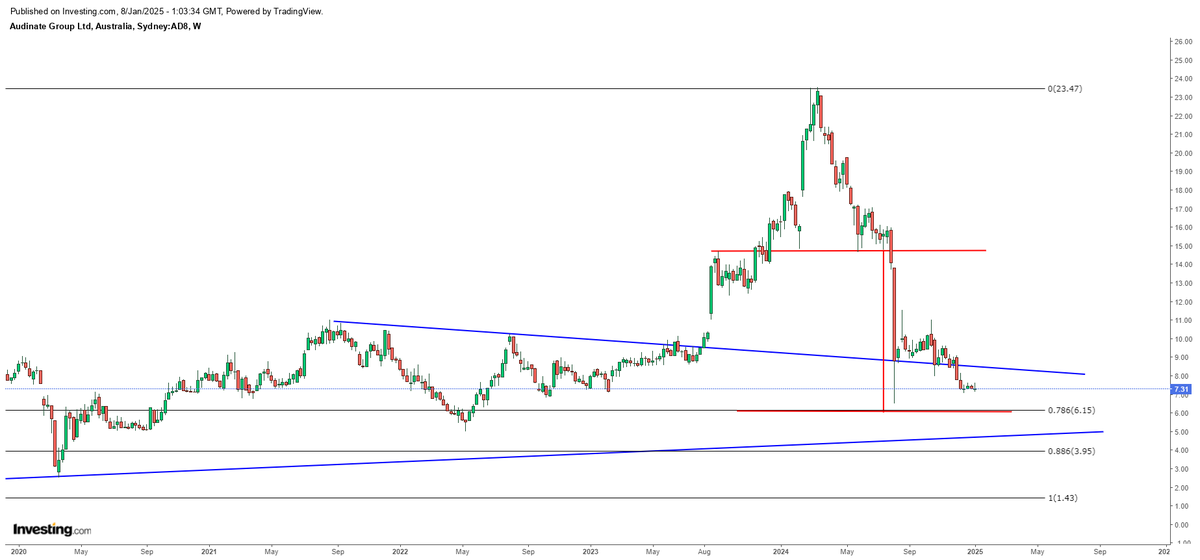Click the 26.00 price axis label
Screen dimensions: 1200x560
[1182, 42]
